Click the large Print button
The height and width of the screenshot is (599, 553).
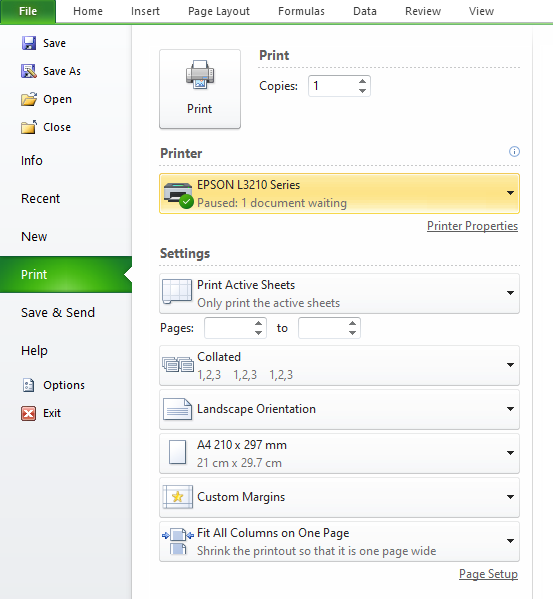click(x=200, y=89)
